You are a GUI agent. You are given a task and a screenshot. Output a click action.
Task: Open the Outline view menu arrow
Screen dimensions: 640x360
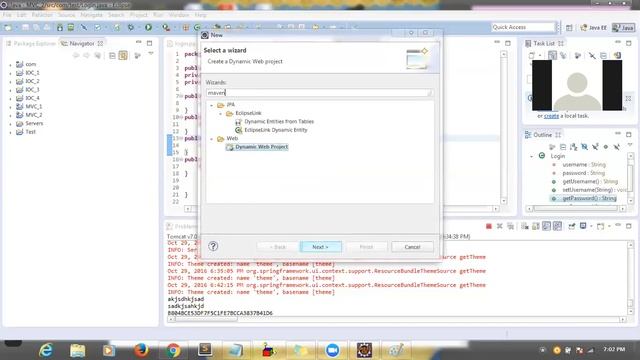pos(630,145)
